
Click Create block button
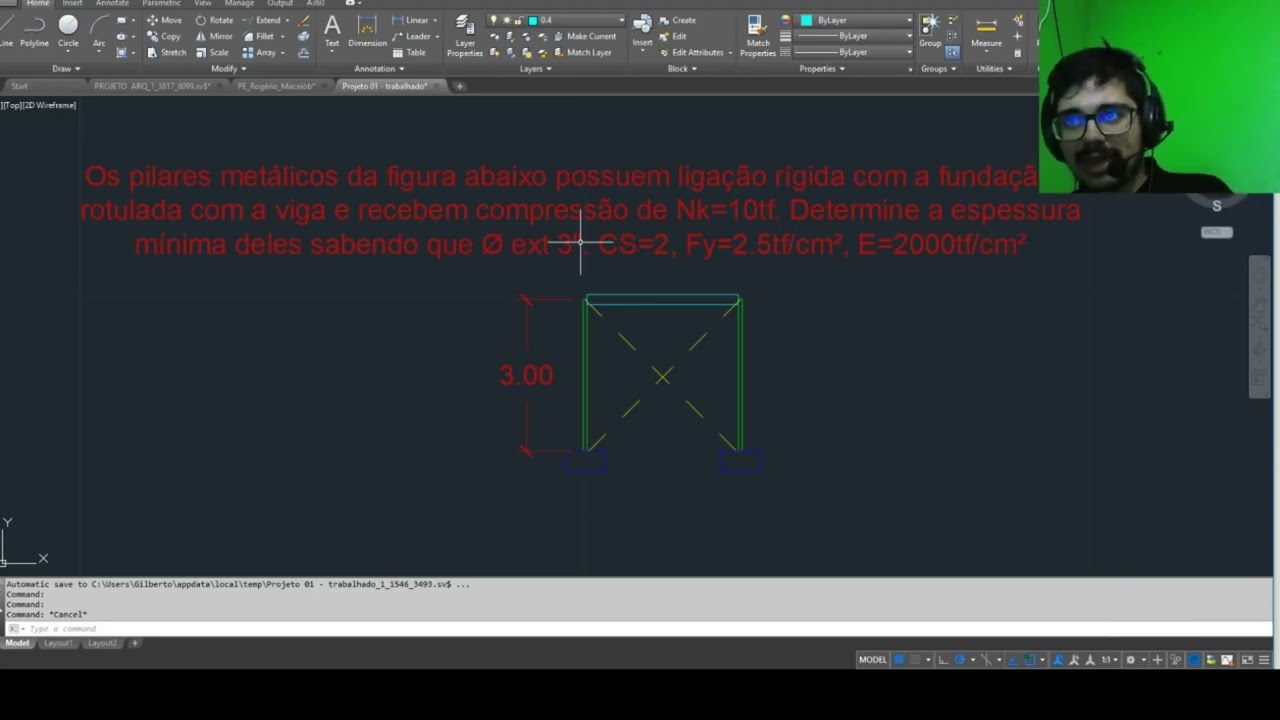click(678, 20)
